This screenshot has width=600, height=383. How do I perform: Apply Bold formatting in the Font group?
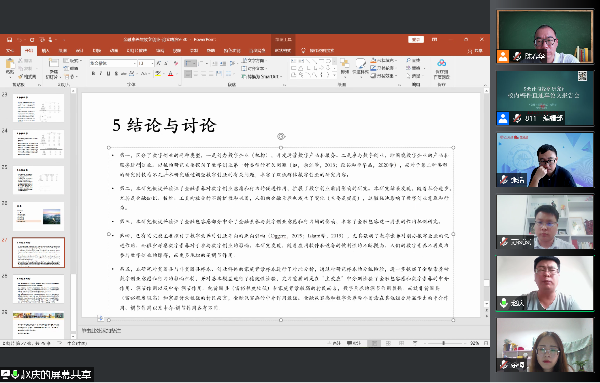point(93,73)
